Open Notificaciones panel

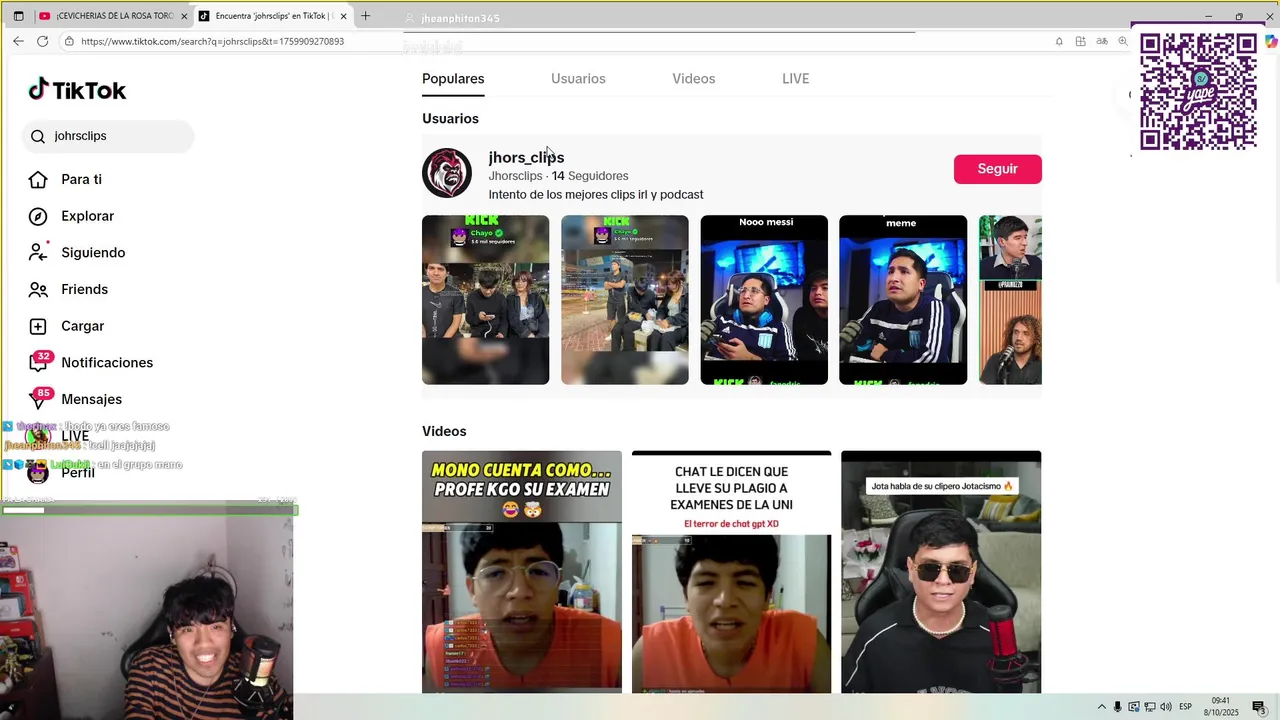point(107,363)
